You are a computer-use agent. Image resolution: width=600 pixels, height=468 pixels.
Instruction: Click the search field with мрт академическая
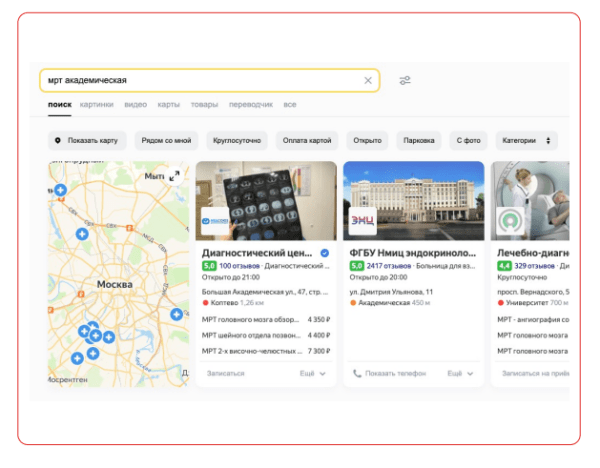200,81
